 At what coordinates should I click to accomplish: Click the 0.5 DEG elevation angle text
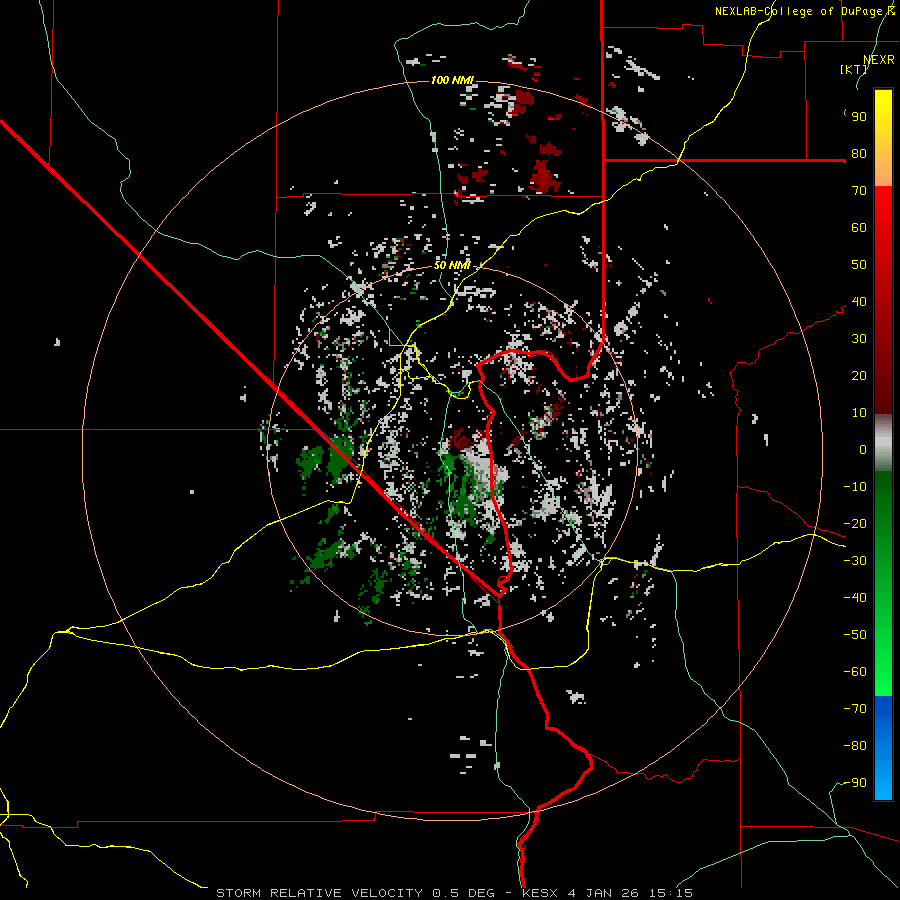click(x=463, y=893)
